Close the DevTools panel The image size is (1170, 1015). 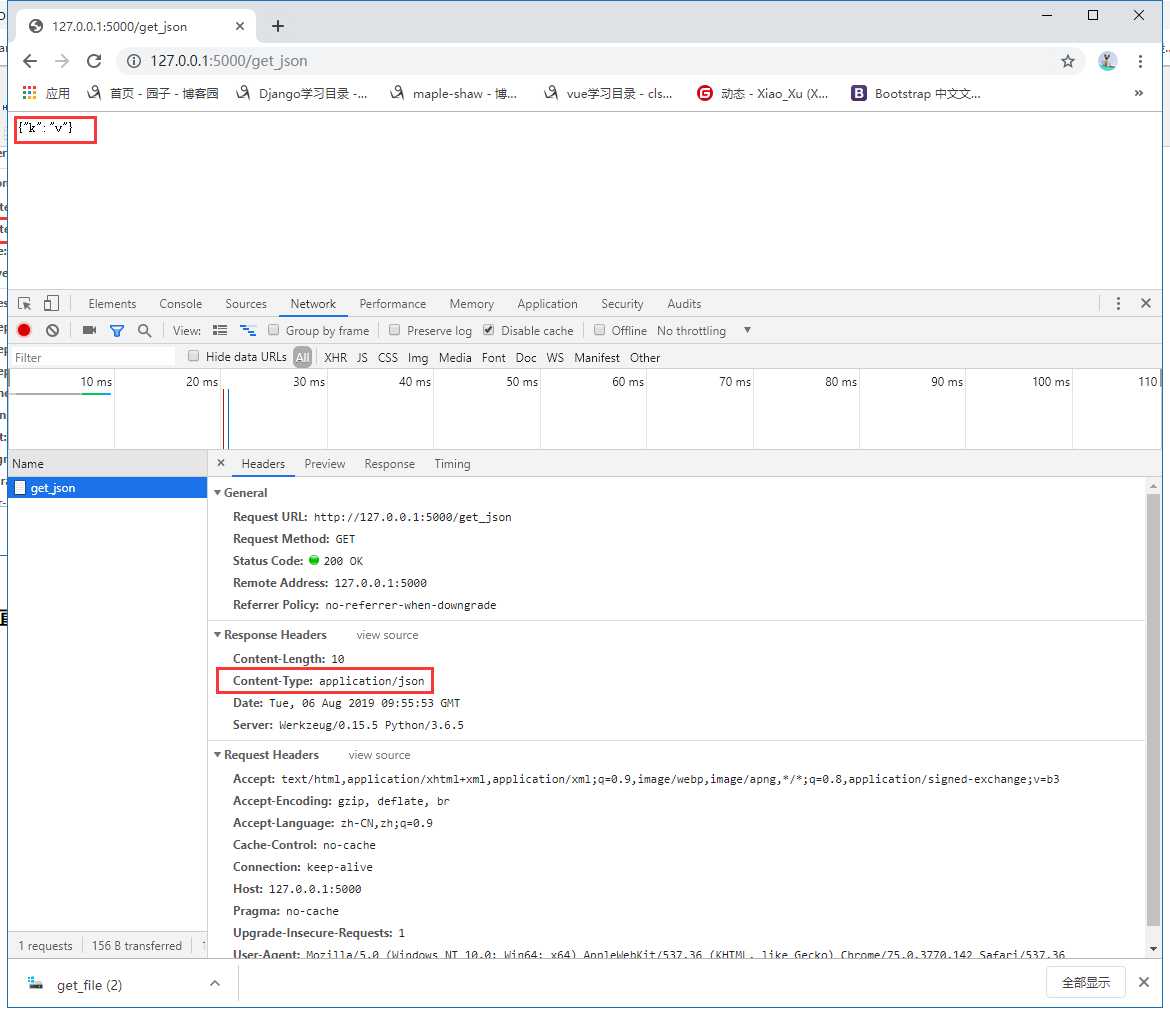(1146, 304)
